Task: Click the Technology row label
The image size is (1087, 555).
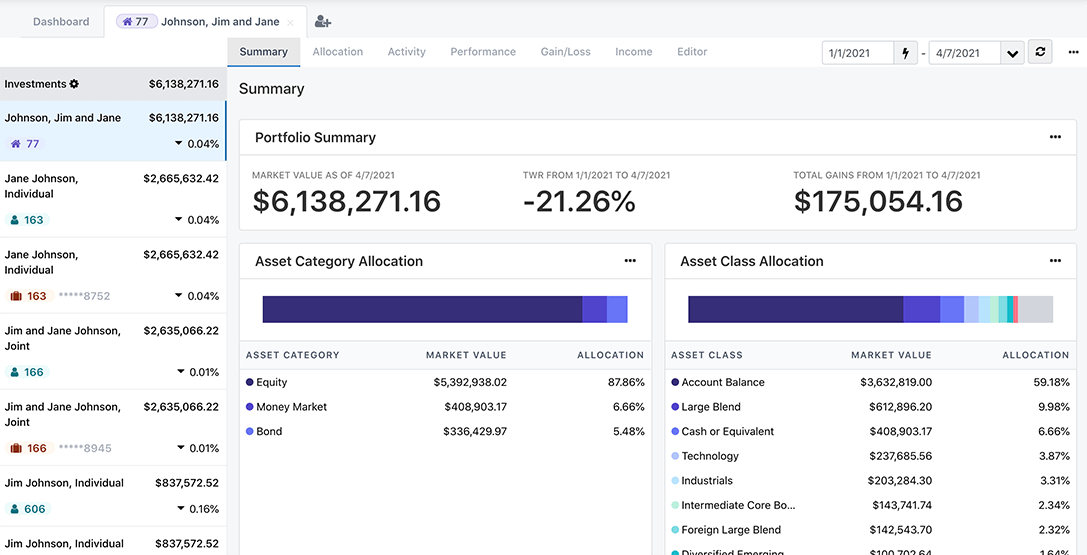Action: [x=710, y=456]
